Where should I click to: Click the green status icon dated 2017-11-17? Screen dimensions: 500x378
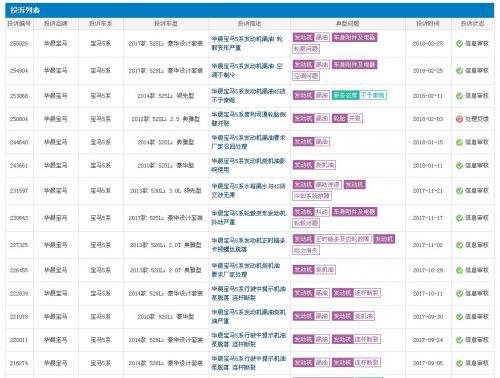(459, 218)
